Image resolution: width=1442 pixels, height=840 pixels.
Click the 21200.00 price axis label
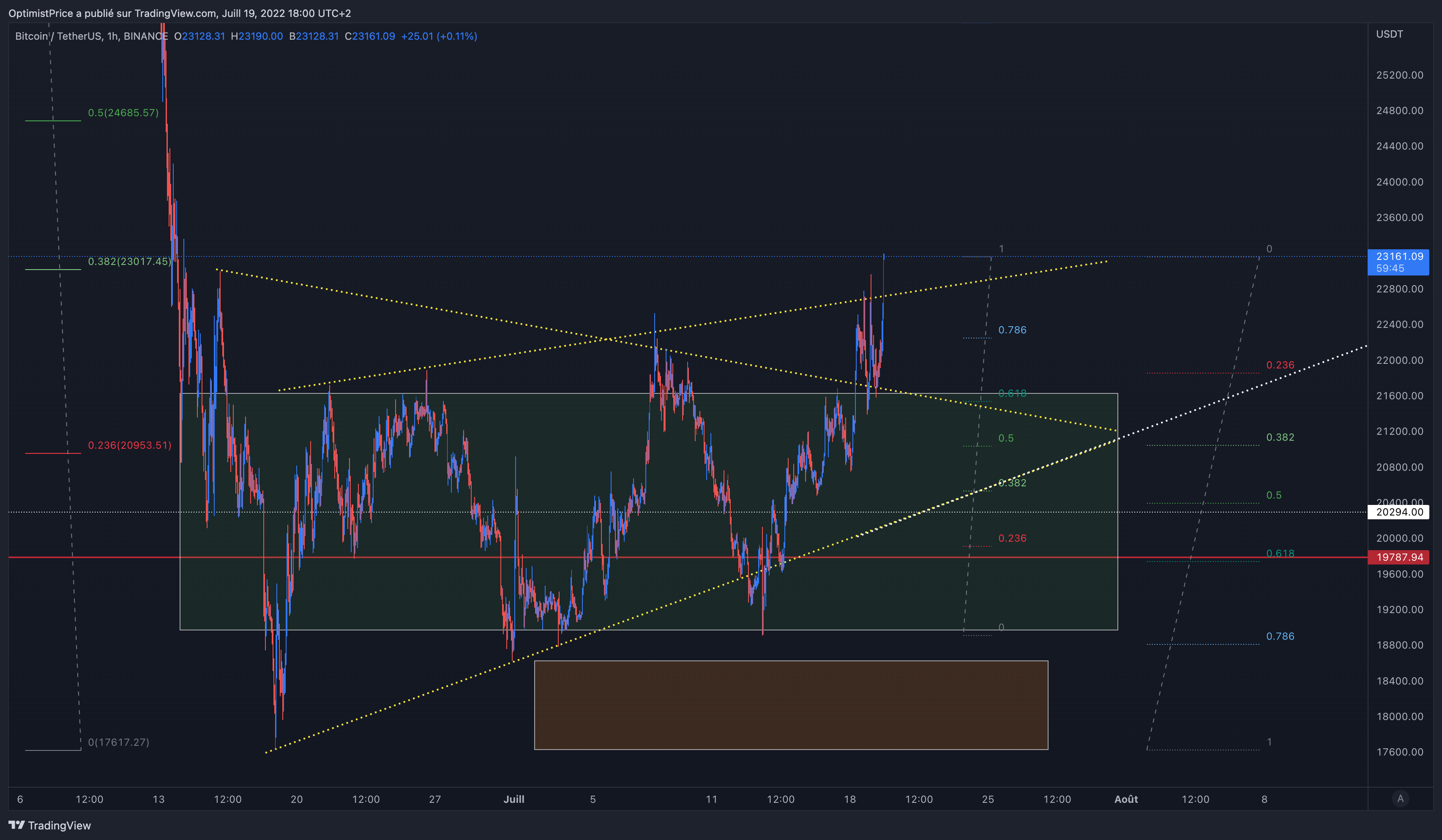tap(1400, 431)
